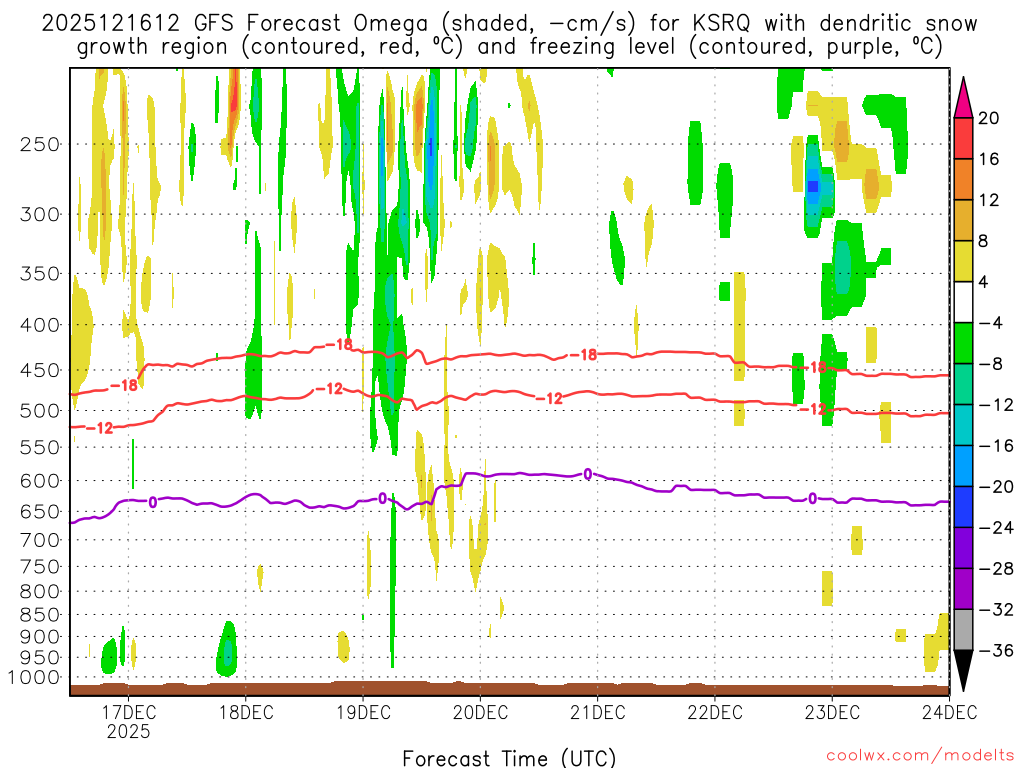
Task: Click the orange colorbar segment between 12 and 16
Action: [x=963, y=179]
